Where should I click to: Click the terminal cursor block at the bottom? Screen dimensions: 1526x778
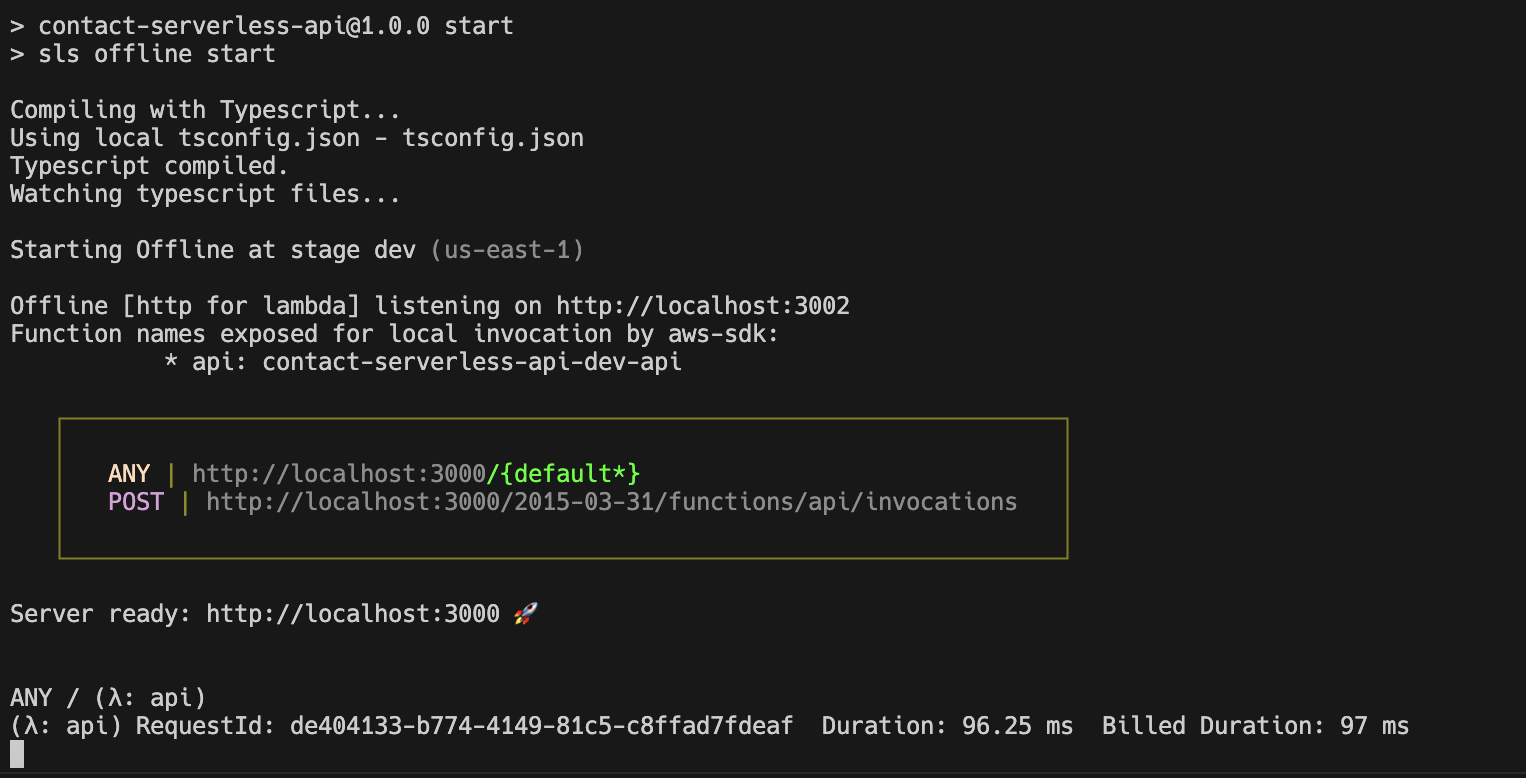point(17,754)
